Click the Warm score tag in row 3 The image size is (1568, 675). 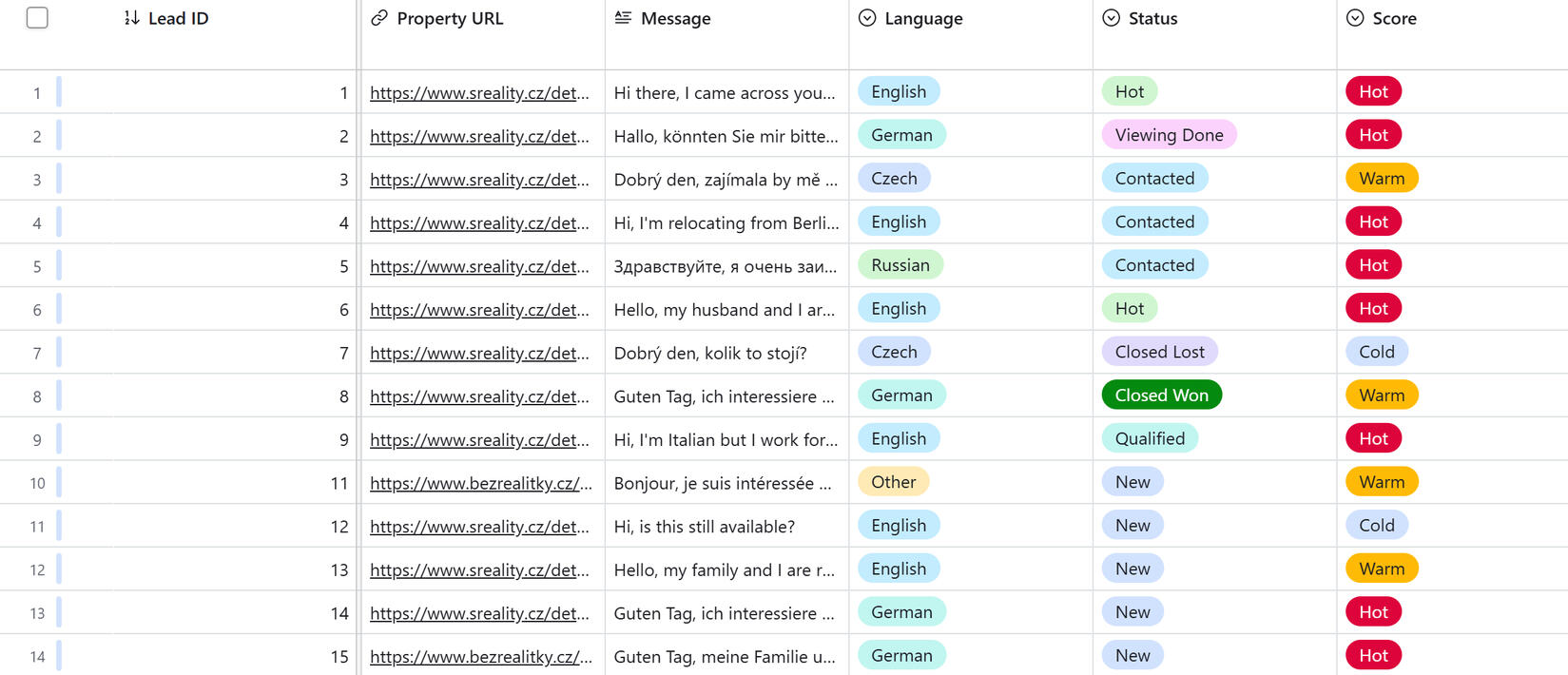1382,179
